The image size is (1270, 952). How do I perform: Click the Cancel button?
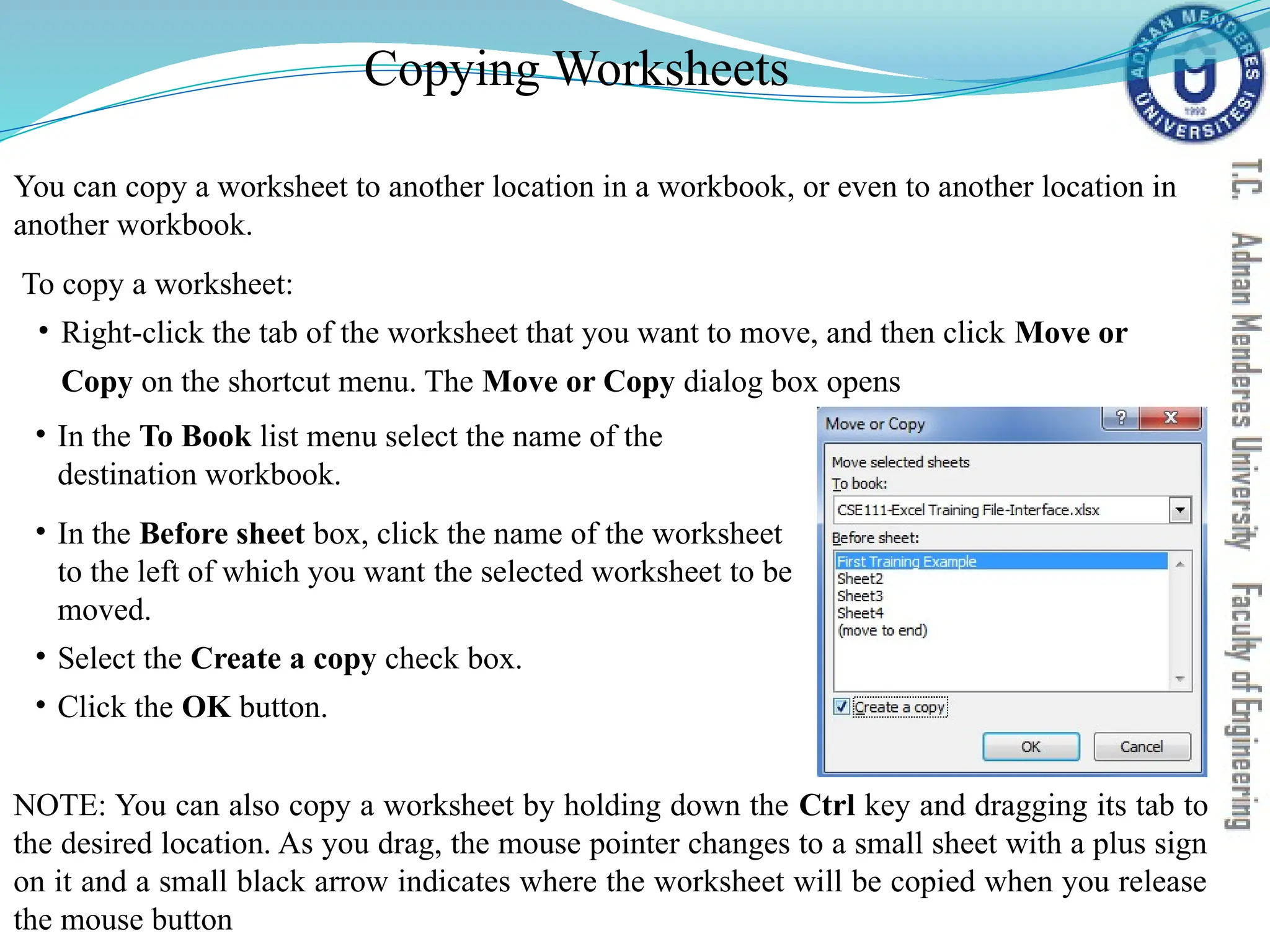pyautogui.click(x=1142, y=746)
